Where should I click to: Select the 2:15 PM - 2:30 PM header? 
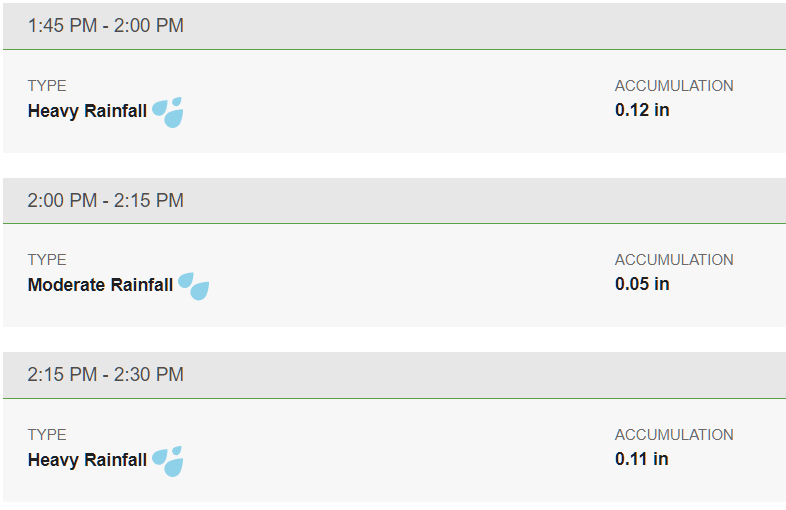point(395,375)
